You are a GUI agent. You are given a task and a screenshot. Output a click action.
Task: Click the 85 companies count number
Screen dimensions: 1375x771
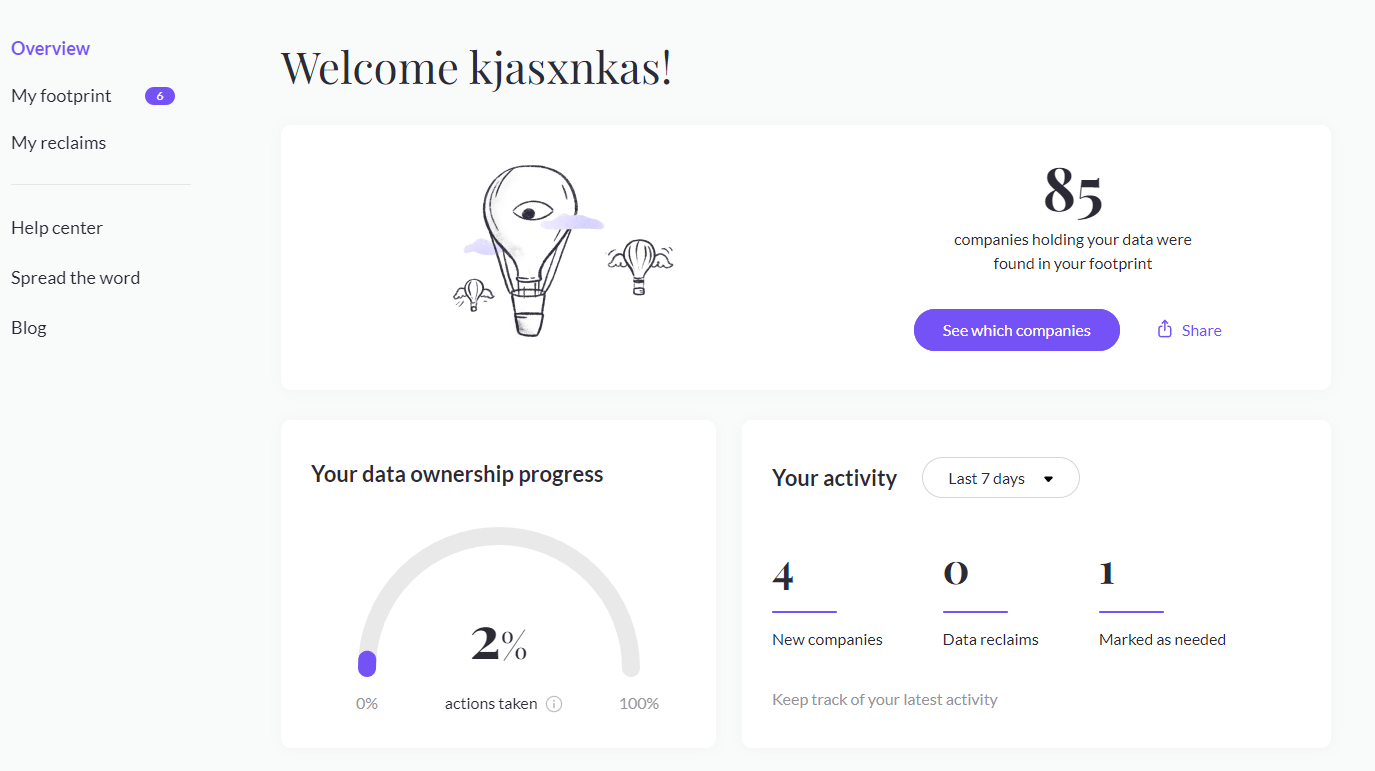[x=1073, y=190]
